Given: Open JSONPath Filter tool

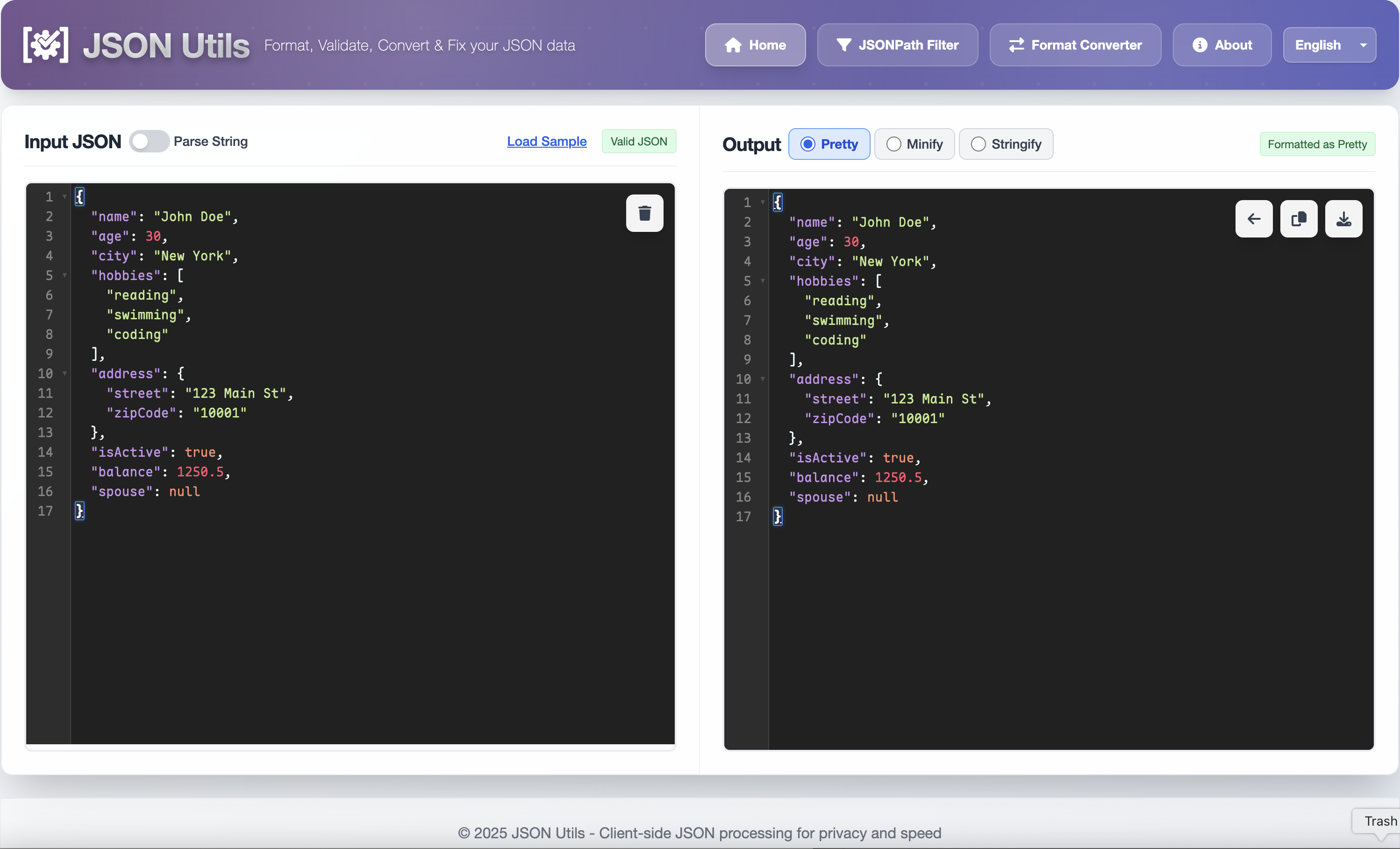Looking at the screenshot, I should 897,45.
